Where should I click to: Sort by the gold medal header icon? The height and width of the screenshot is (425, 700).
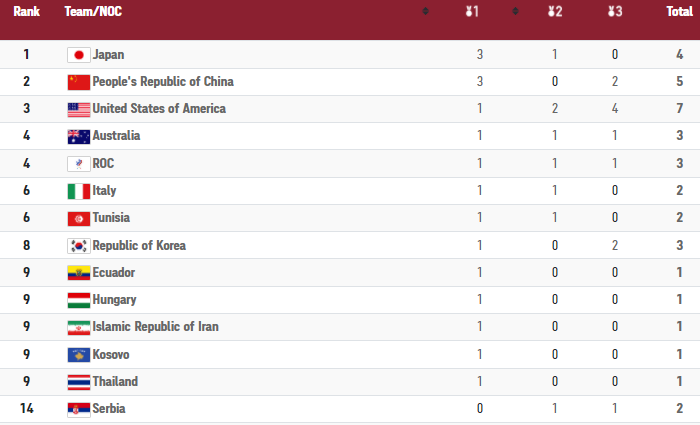pyautogui.click(x=472, y=11)
